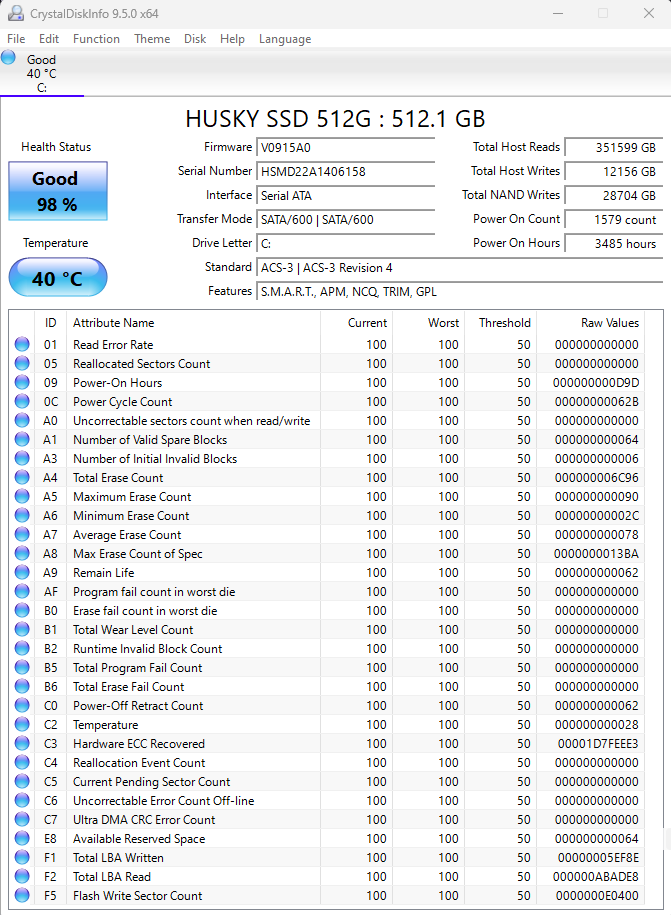
Task: Click the status orb for Current Pending Sector Count
Action: (x=22, y=781)
